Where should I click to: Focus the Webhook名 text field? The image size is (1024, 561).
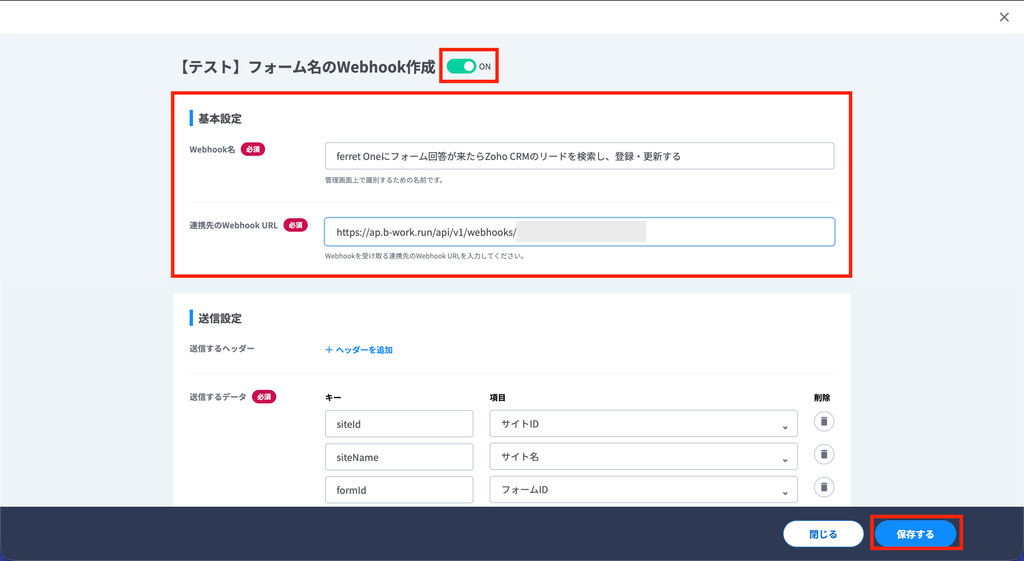pyautogui.click(x=578, y=156)
